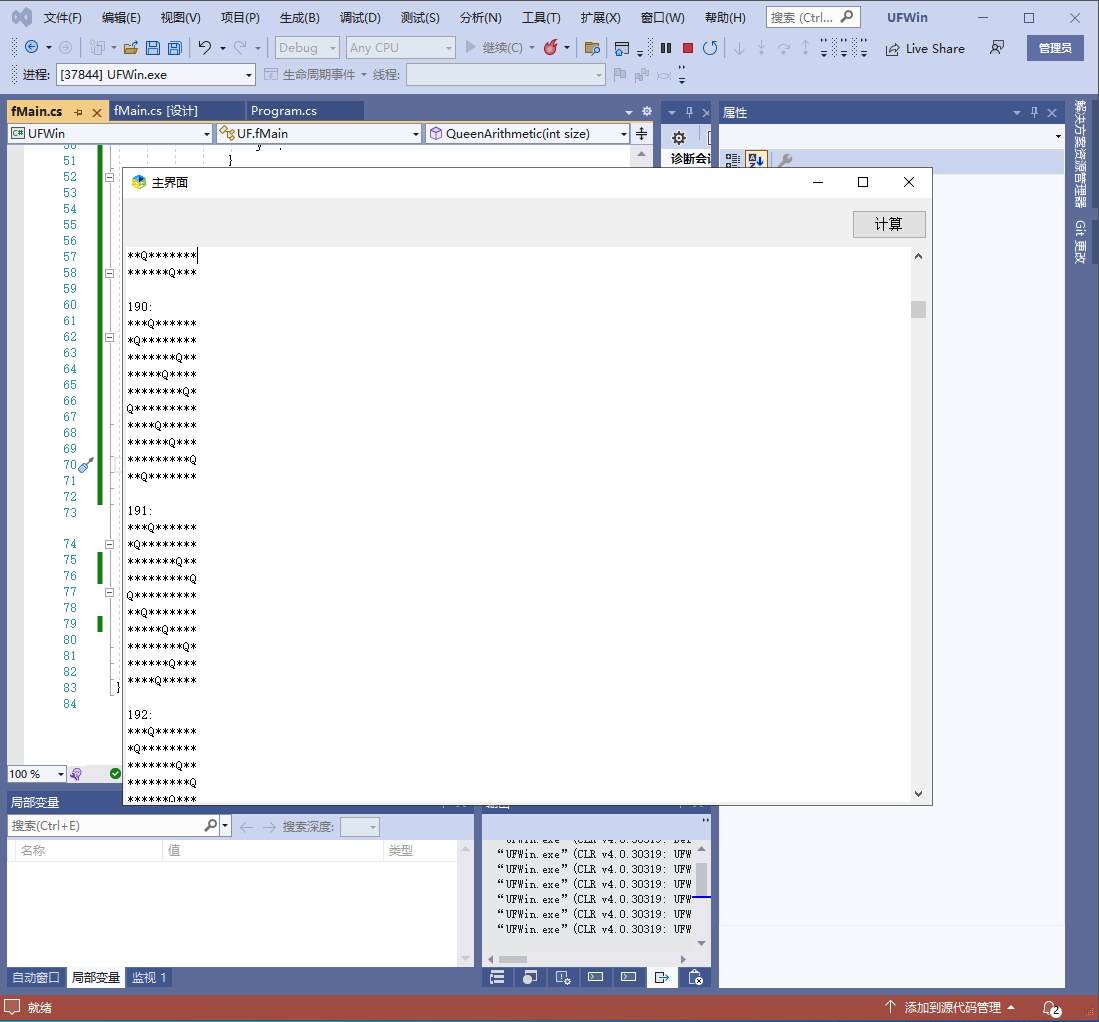Open the 工具(T) menu
Viewport: 1099px width, 1022px height.
tap(541, 18)
